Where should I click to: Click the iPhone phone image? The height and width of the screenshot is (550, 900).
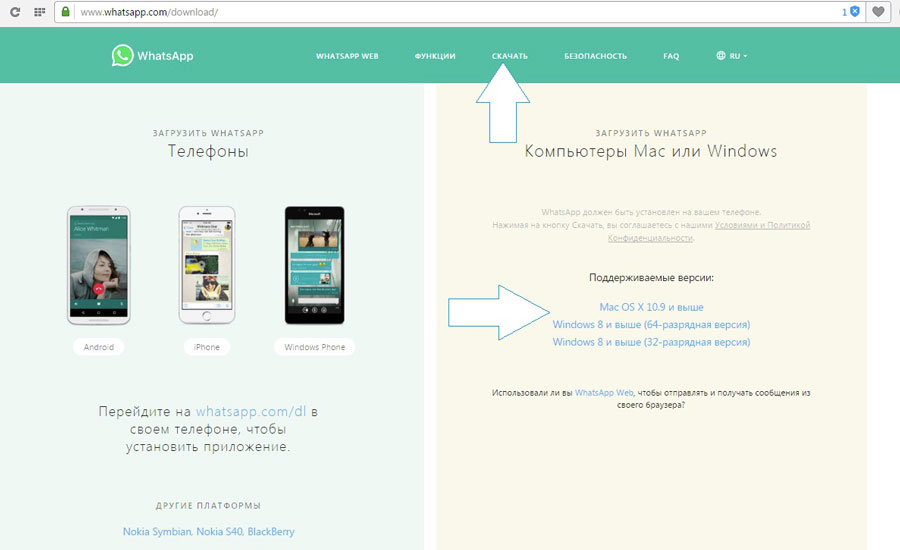pos(207,265)
